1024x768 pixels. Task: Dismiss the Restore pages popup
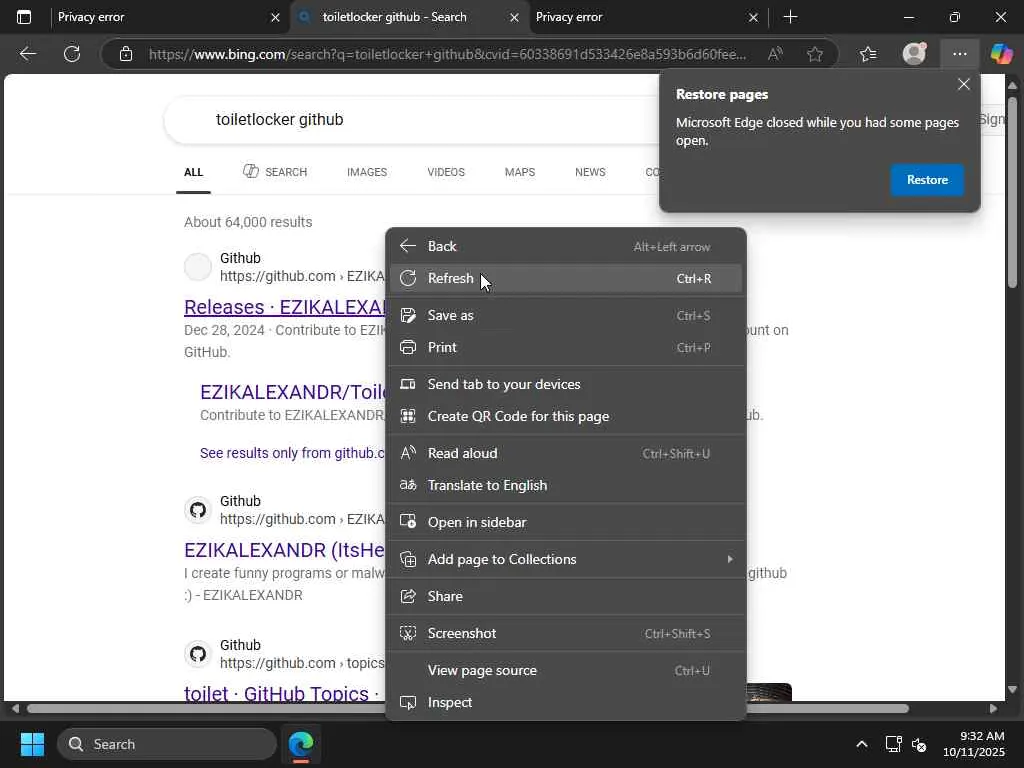coord(964,84)
